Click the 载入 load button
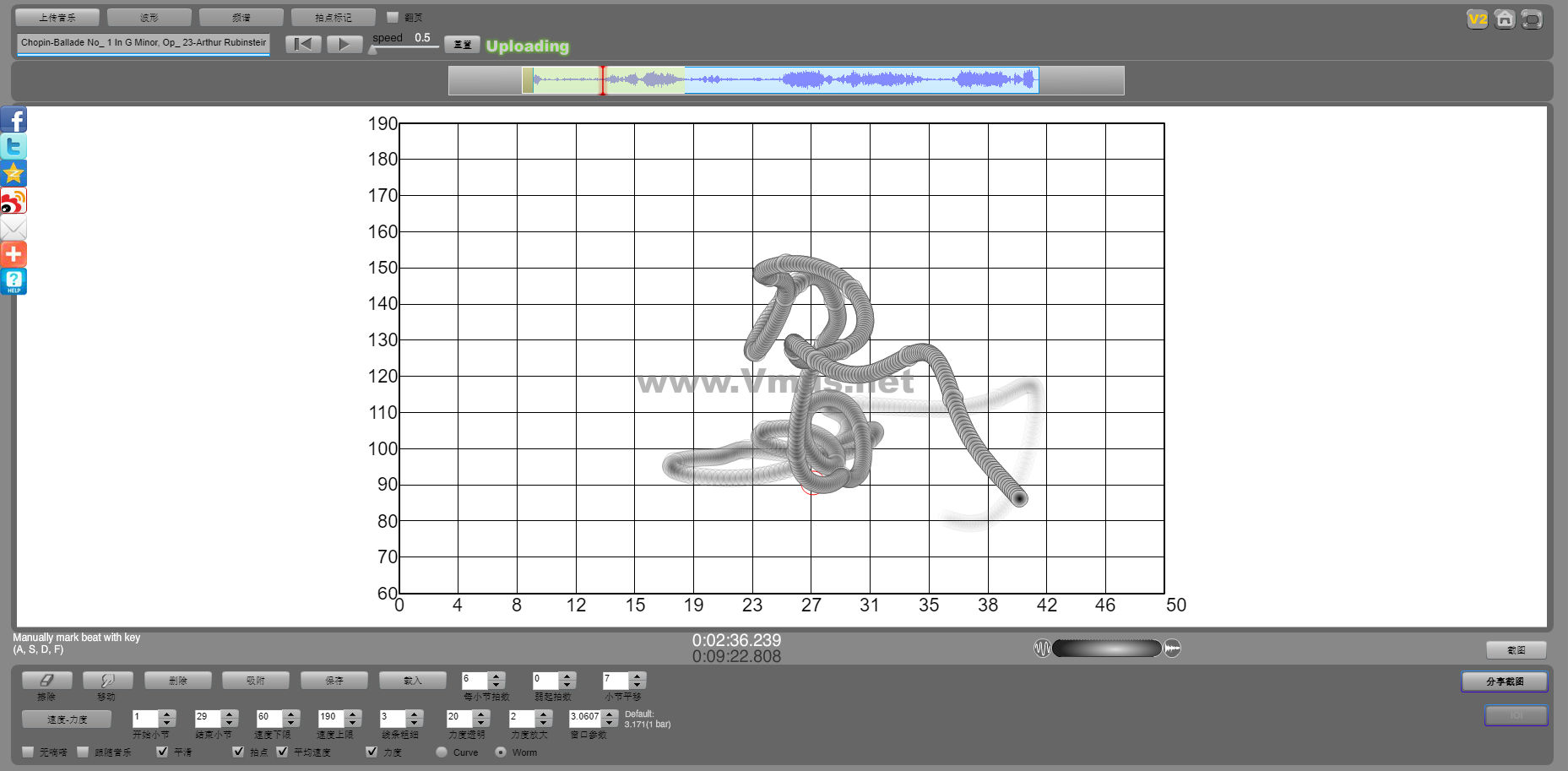The image size is (1568, 771). [x=413, y=680]
